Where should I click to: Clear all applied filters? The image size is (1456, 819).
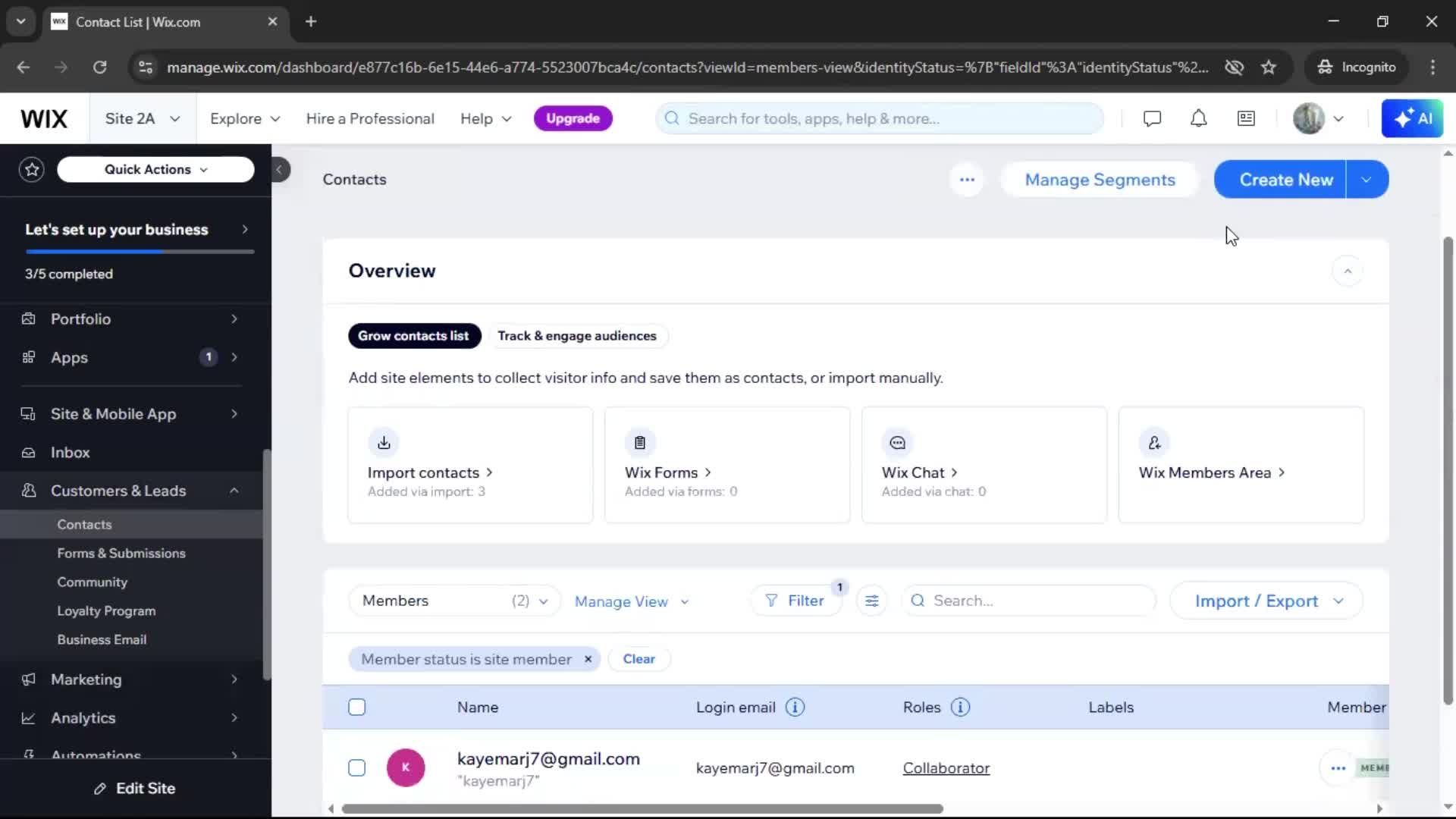pos(639,659)
